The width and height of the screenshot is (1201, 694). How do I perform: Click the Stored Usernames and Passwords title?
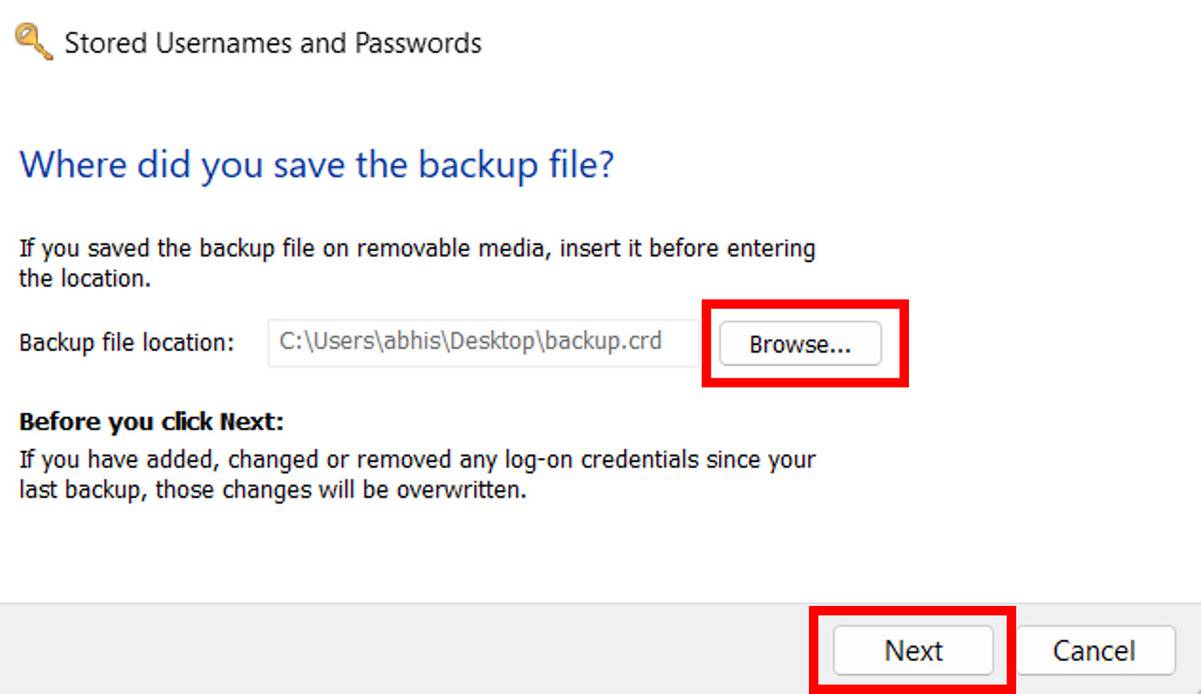[273, 43]
